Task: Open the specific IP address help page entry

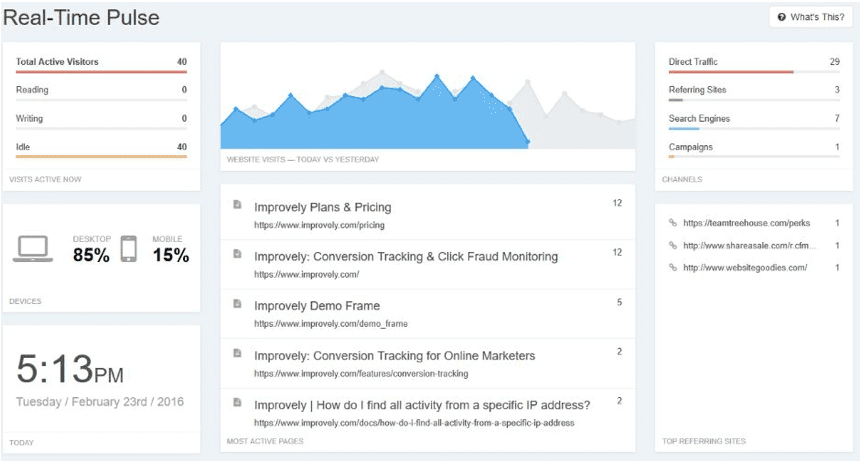Action: pos(421,405)
